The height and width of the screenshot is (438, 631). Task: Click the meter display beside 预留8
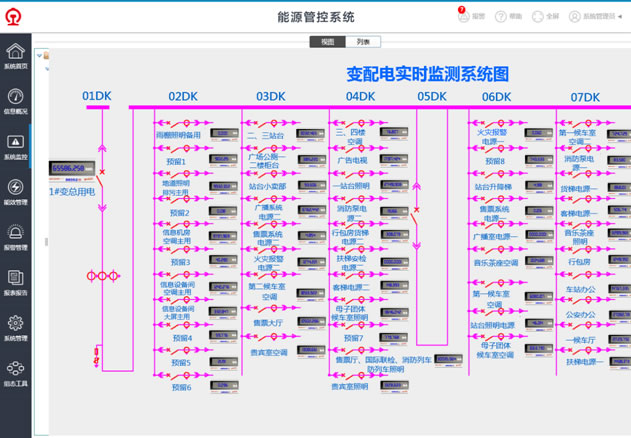[539, 160]
